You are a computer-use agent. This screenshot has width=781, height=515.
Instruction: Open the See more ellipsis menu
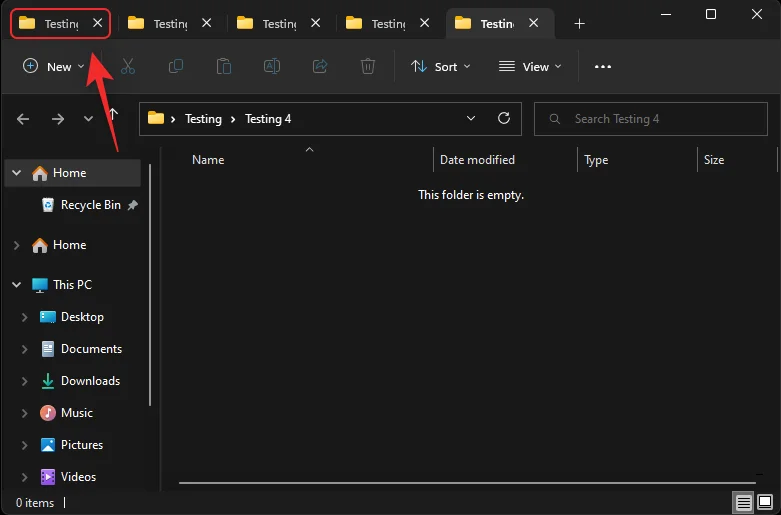point(602,66)
